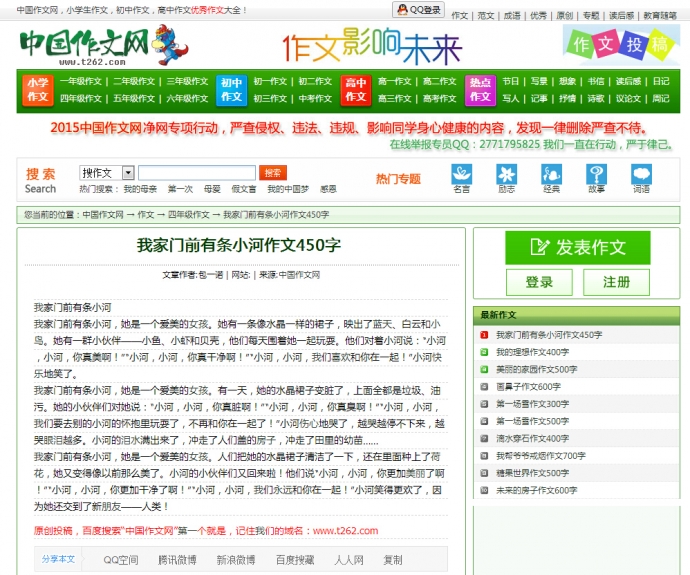Open 六年级作文 in the navigation
The width and height of the screenshot is (690, 575).
187,99
